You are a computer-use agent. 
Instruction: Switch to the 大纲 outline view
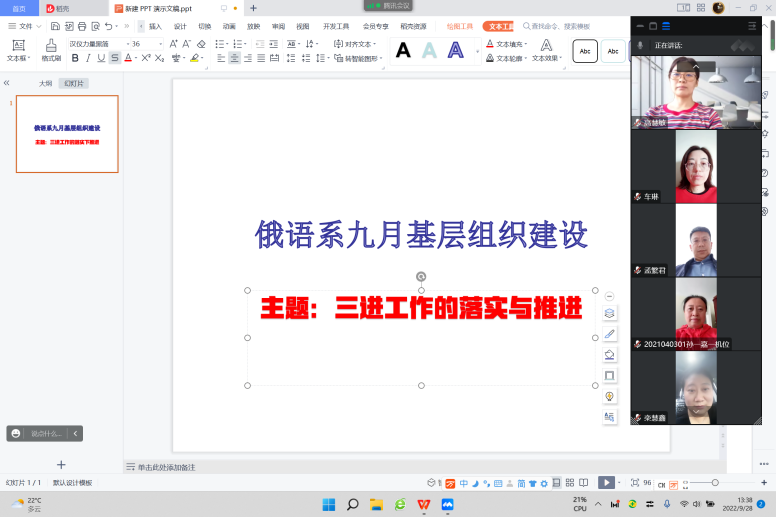click(45, 84)
